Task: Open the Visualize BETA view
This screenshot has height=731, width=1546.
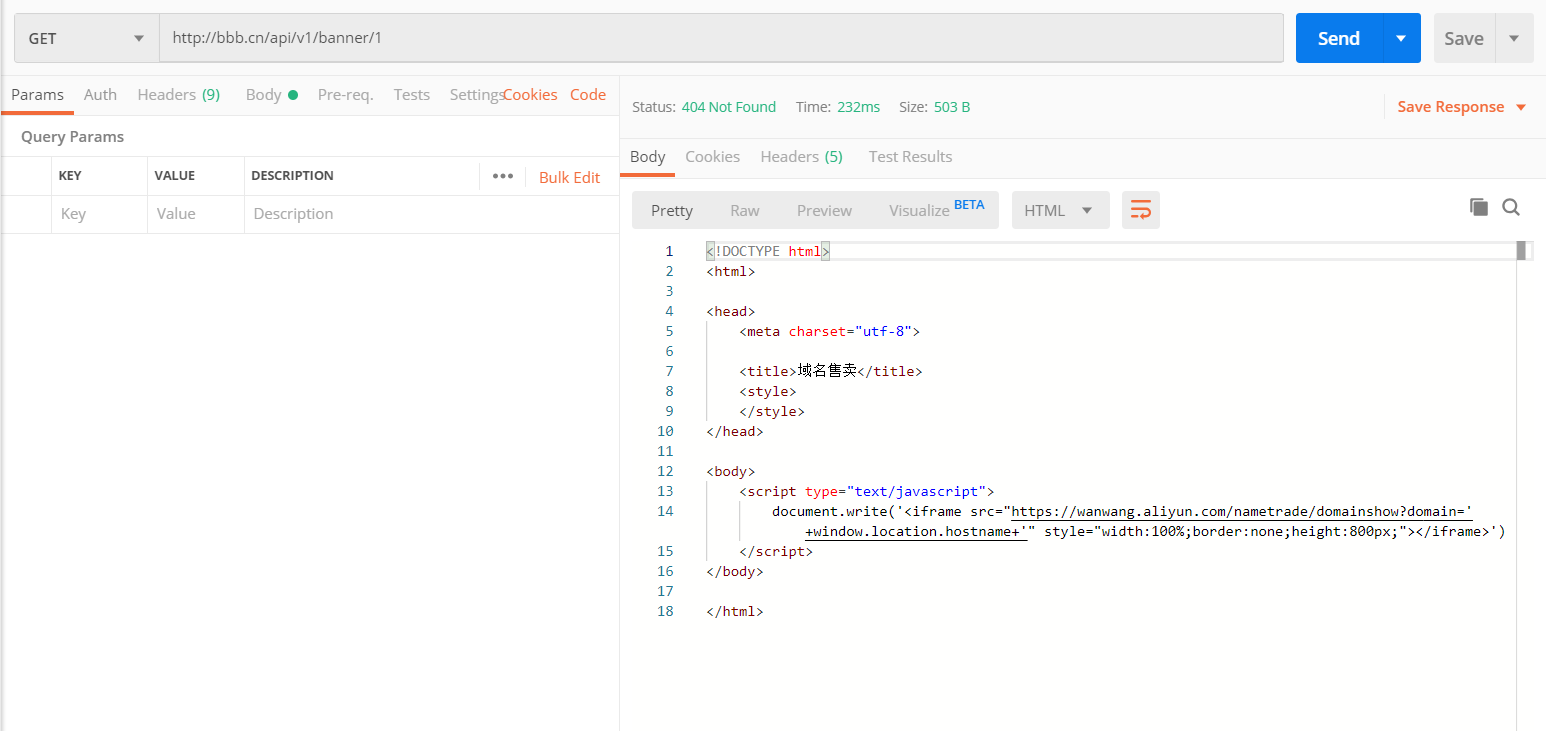Action: [936, 210]
